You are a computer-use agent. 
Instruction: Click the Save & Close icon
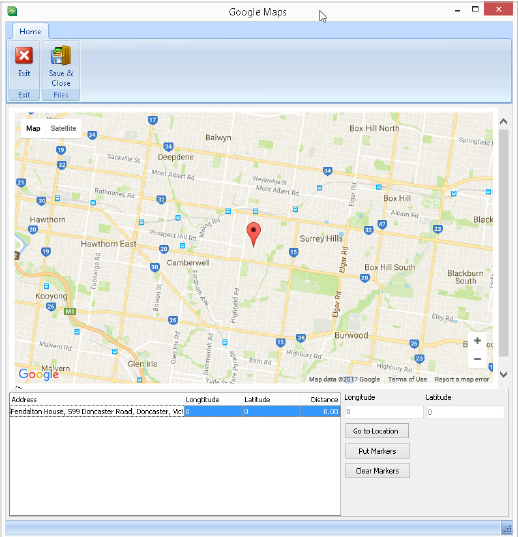tap(61, 55)
